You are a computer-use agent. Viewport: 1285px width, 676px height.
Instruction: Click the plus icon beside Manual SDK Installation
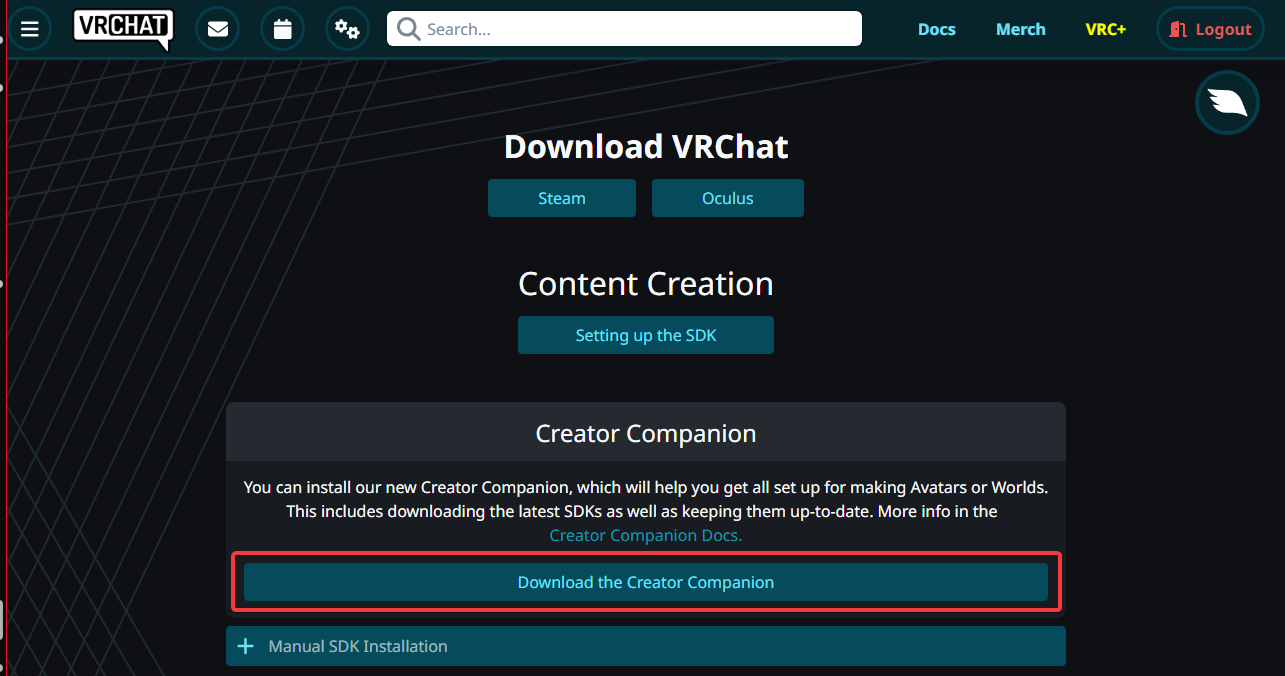[245, 646]
